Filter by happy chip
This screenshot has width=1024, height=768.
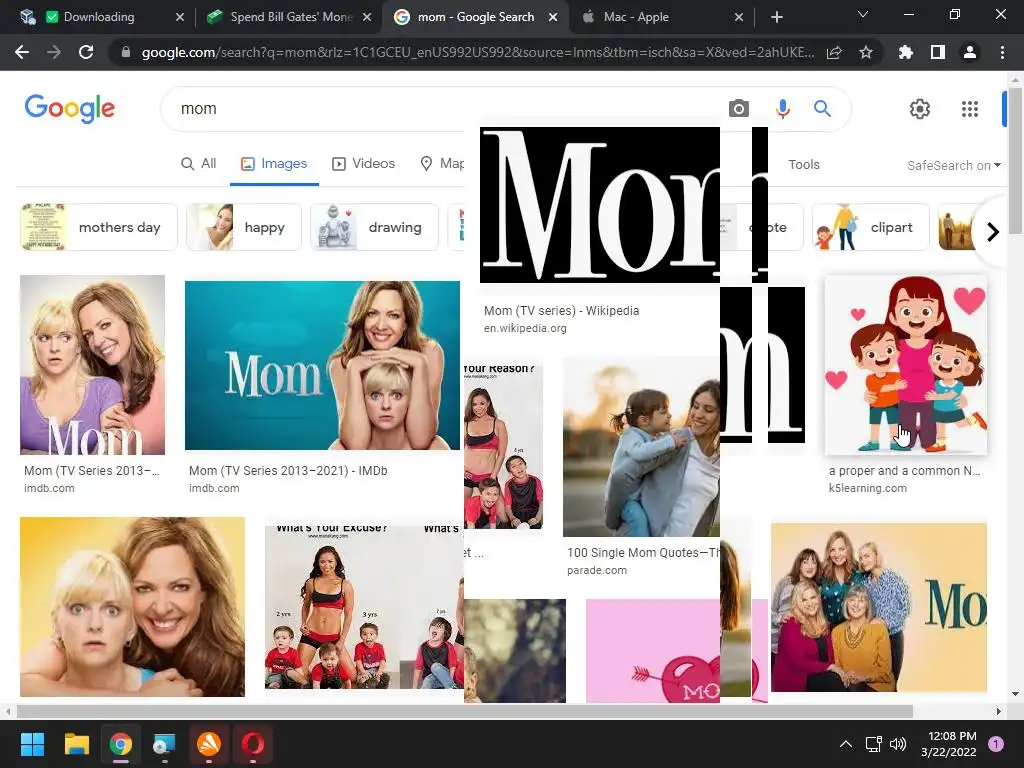244,227
